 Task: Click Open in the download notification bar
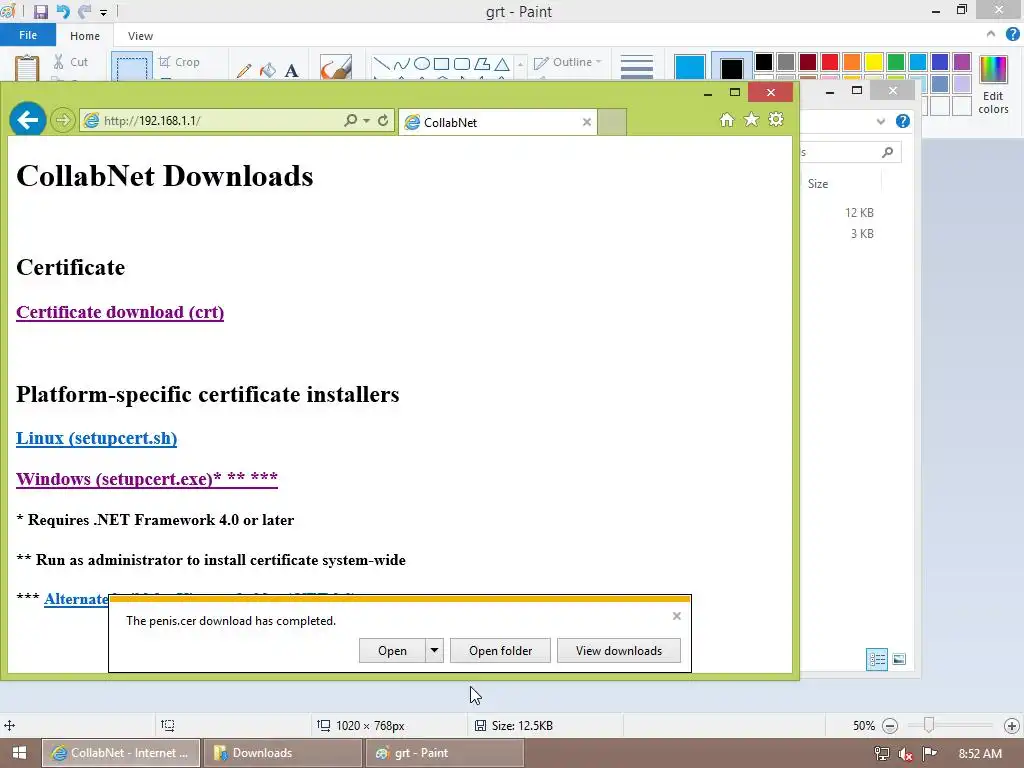392,650
